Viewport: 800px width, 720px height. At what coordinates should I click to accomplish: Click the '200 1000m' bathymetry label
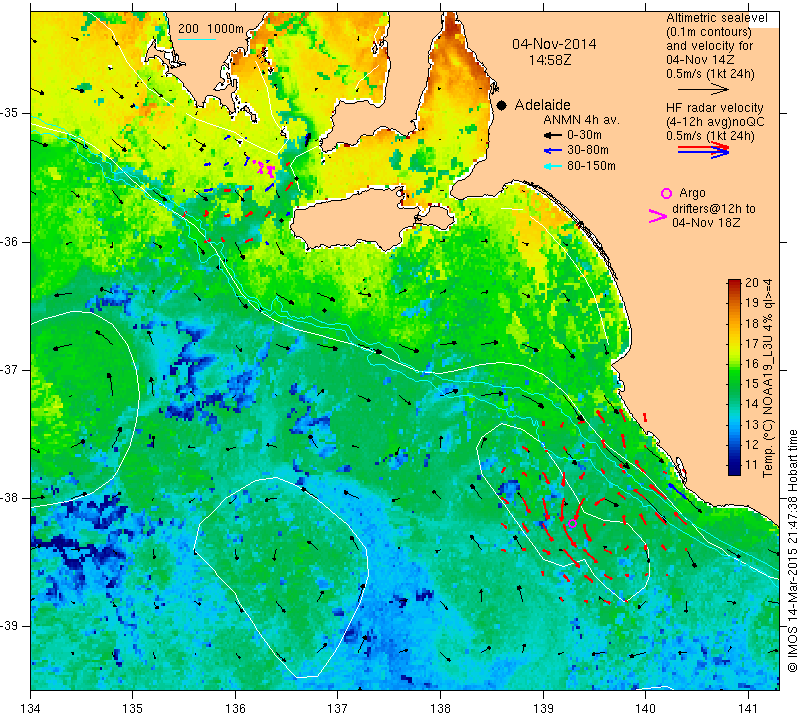(x=211, y=29)
